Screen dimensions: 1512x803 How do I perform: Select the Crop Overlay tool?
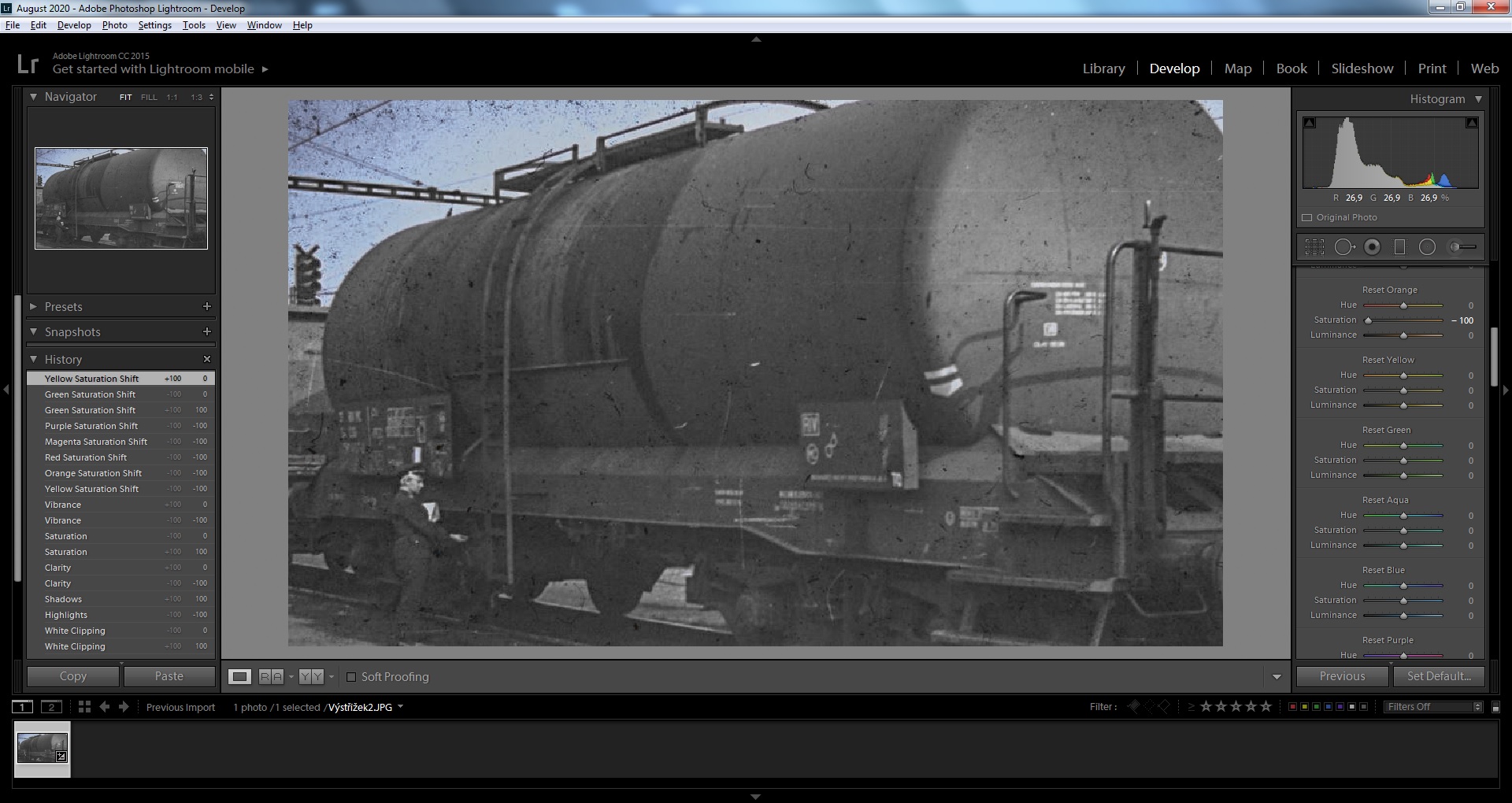(1314, 247)
